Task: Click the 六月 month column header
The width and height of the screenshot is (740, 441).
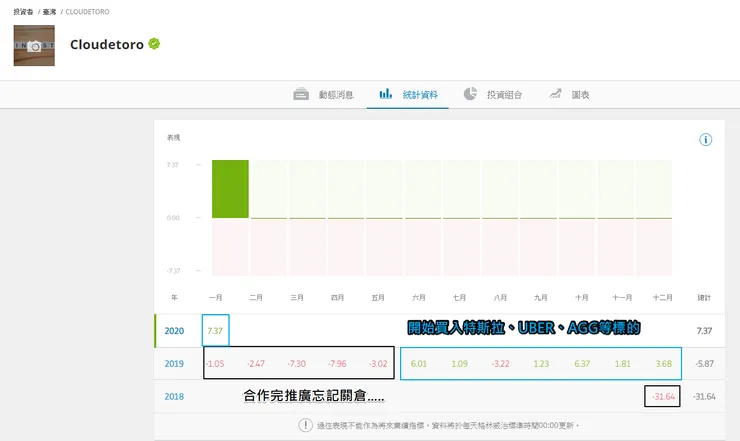Action: pos(419,297)
